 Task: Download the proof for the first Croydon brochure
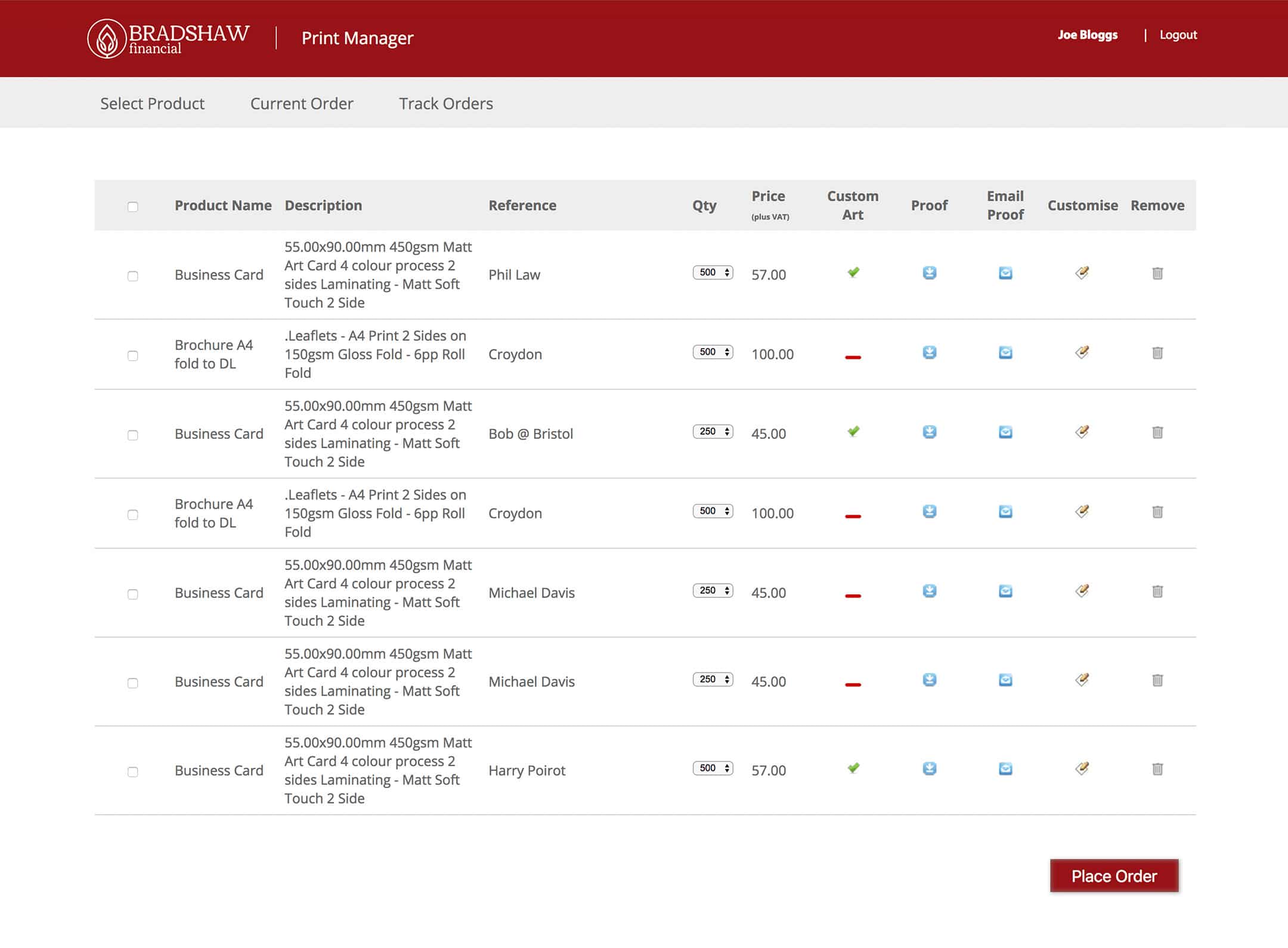point(929,352)
